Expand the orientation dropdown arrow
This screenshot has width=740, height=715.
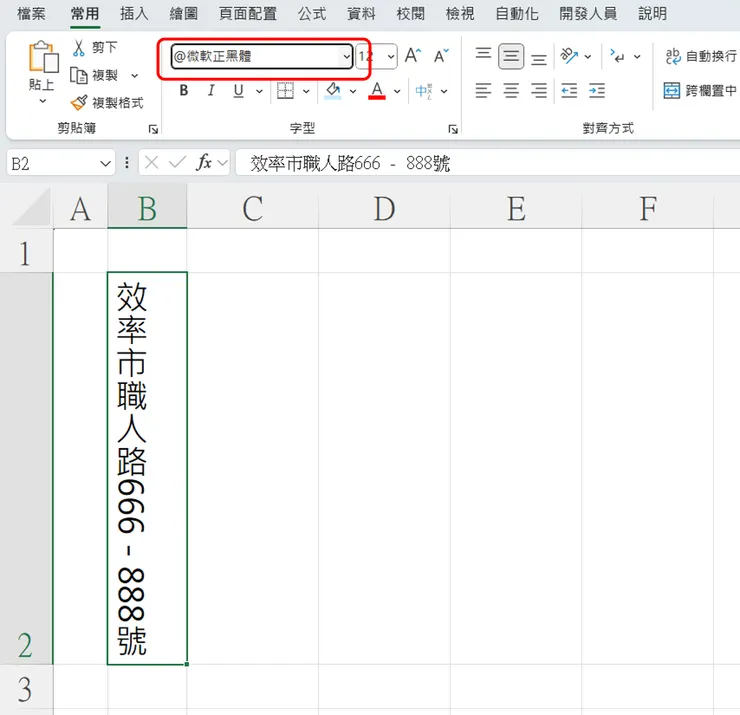pyautogui.click(x=588, y=57)
